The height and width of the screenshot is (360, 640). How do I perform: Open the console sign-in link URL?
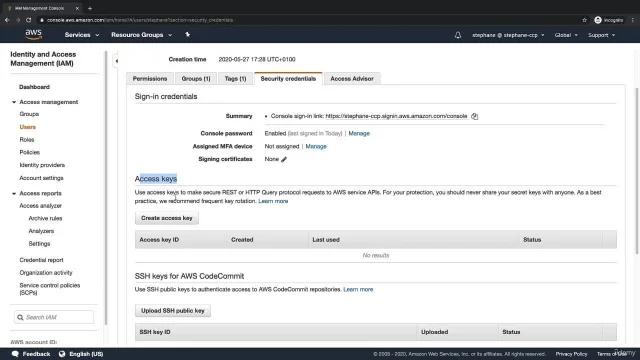tap(396, 116)
